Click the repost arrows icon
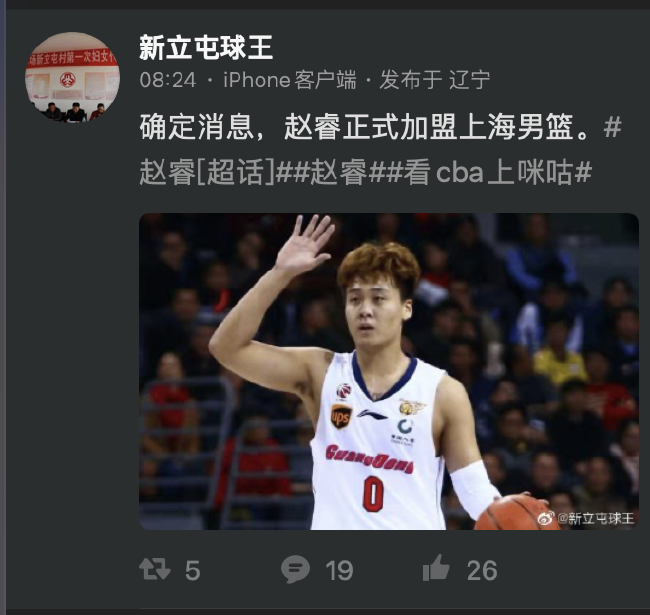Image resolution: width=650 pixels, height=615 pixels. coord(155,569)
